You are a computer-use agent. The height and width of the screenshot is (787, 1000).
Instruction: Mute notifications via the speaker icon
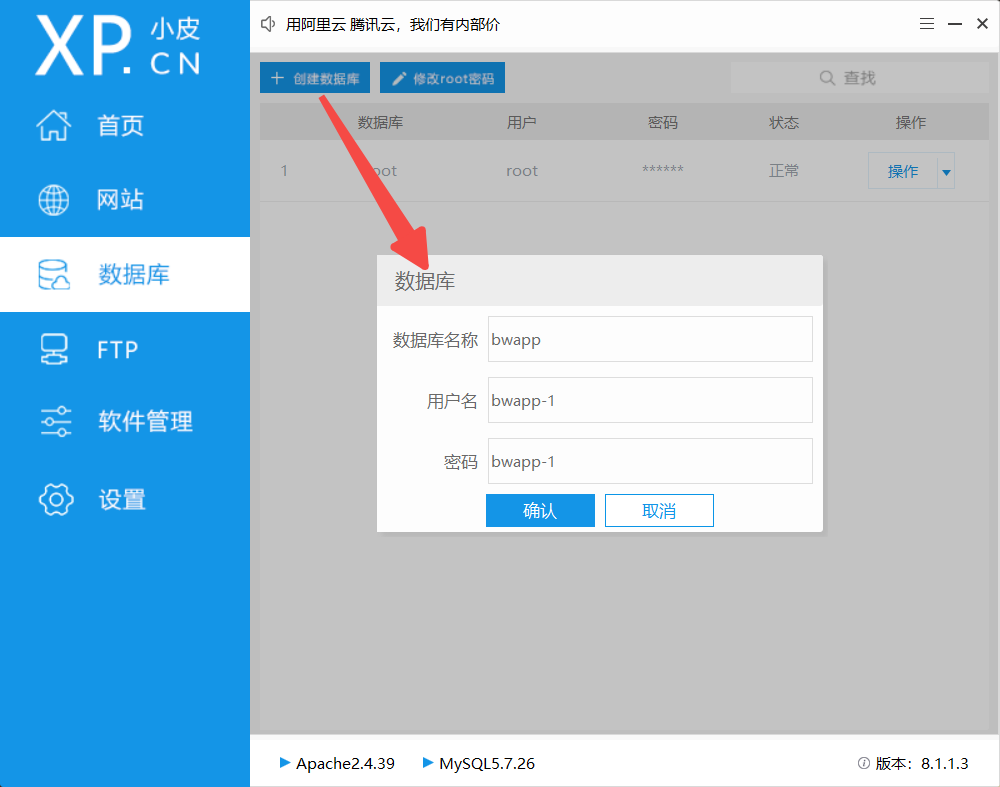click(267, 23)
